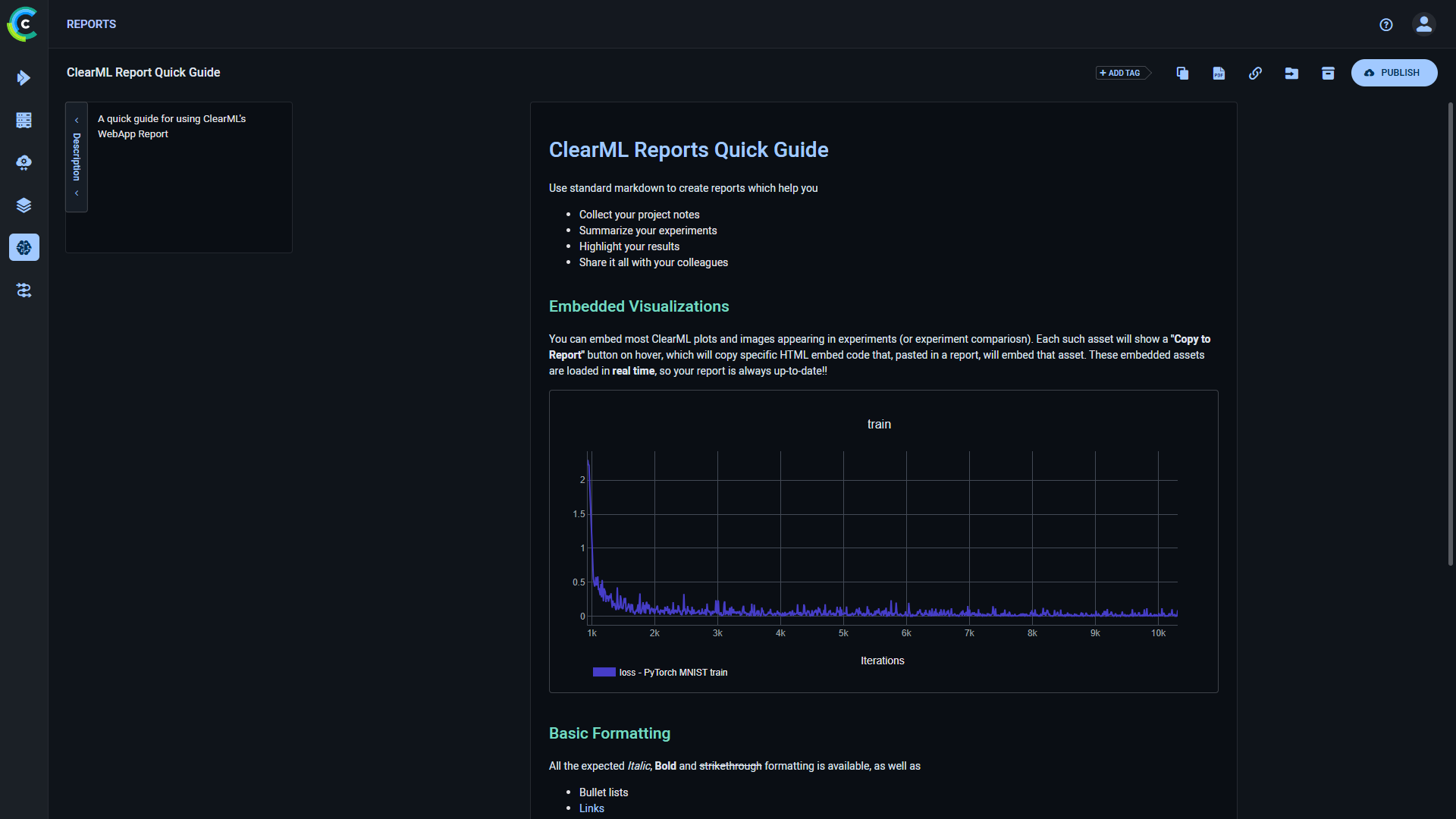1456x819 pixels.
Task: Open the Datasets section from the sidebar
Action: pyautogui.click(x=24, y=205)
